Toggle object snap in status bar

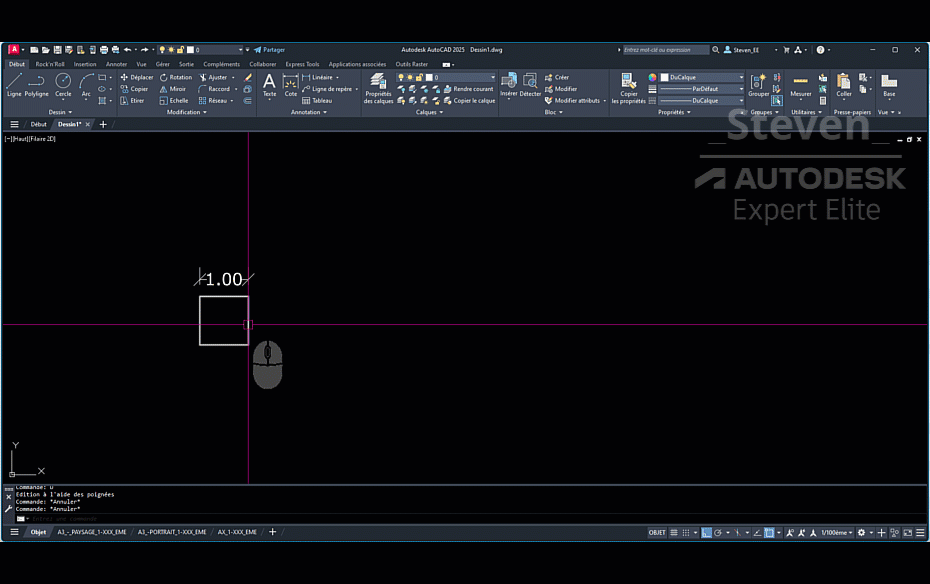pos(769,532)
